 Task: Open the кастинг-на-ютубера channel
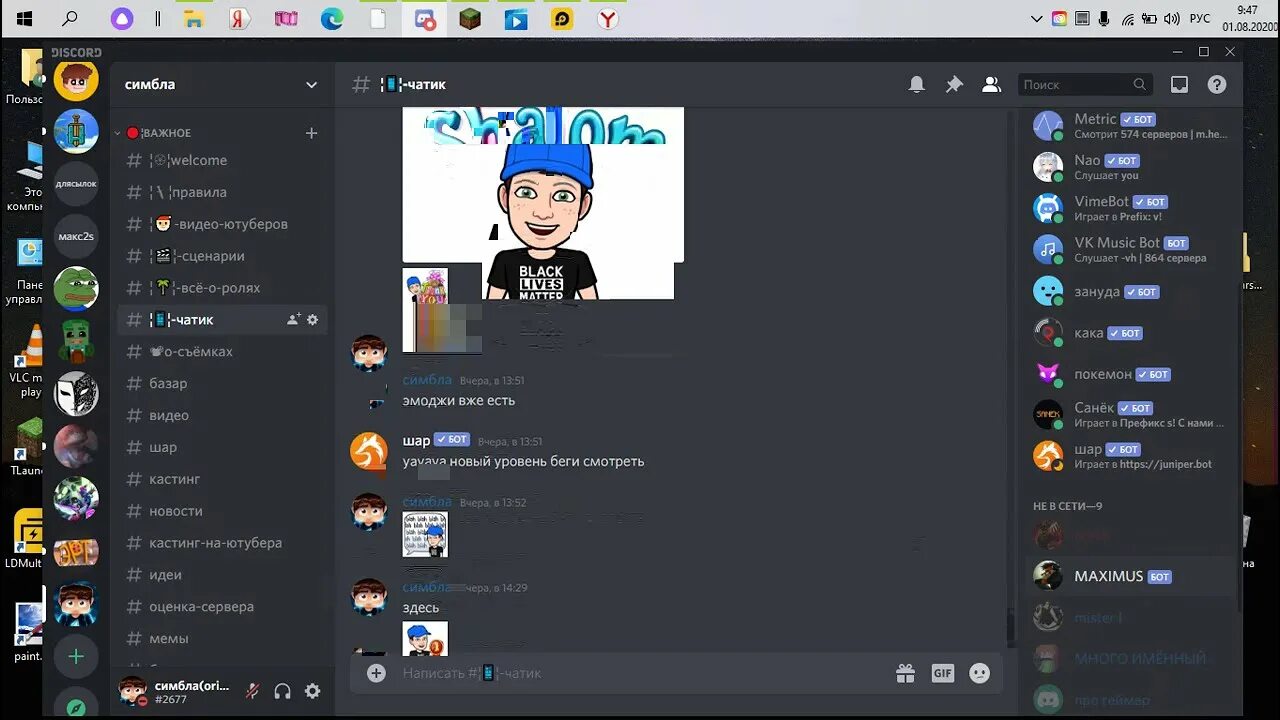[x=222, y=543]
